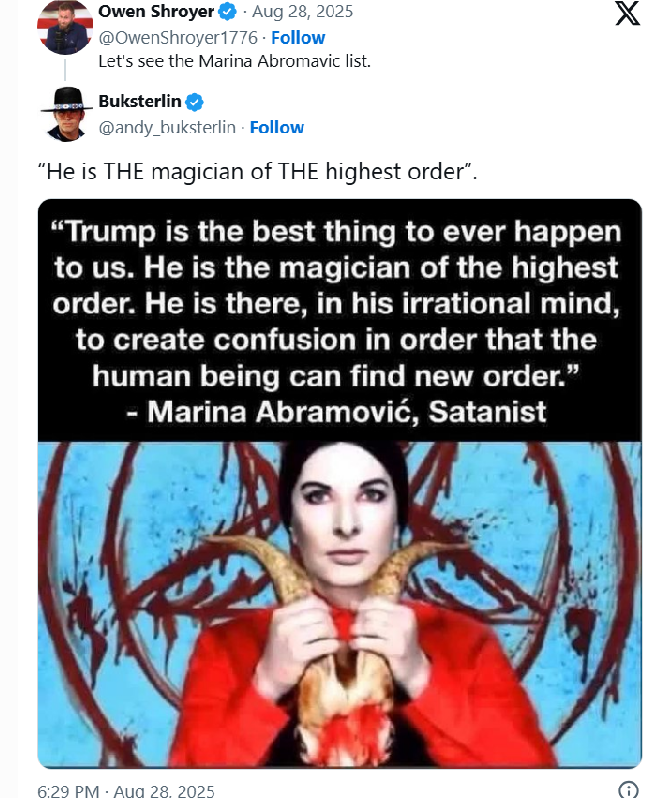659x798 pixels.
Task: Click the tweet text about magician
Action: [257, 172]
